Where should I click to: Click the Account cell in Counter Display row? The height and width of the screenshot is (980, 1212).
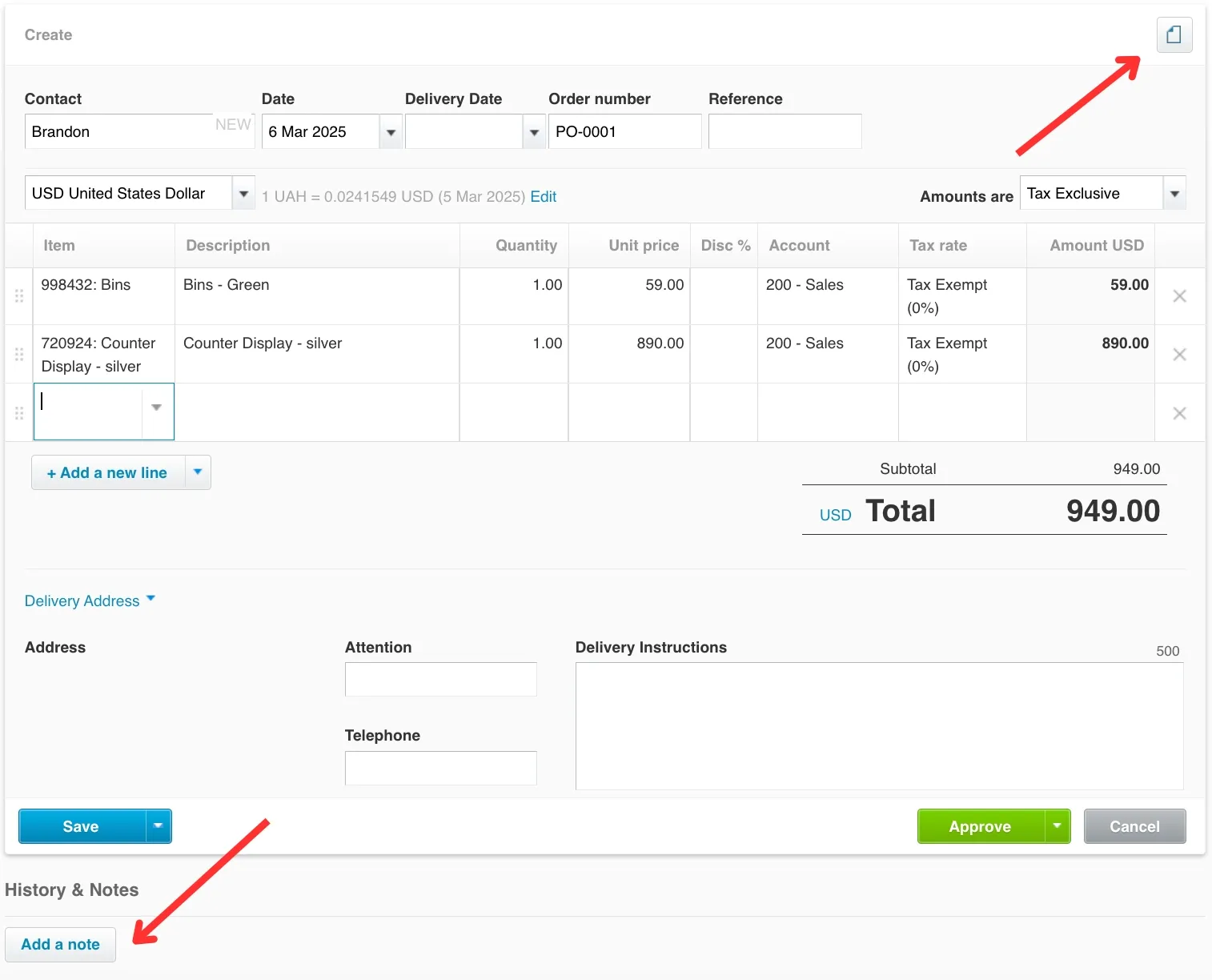[828, 354]
